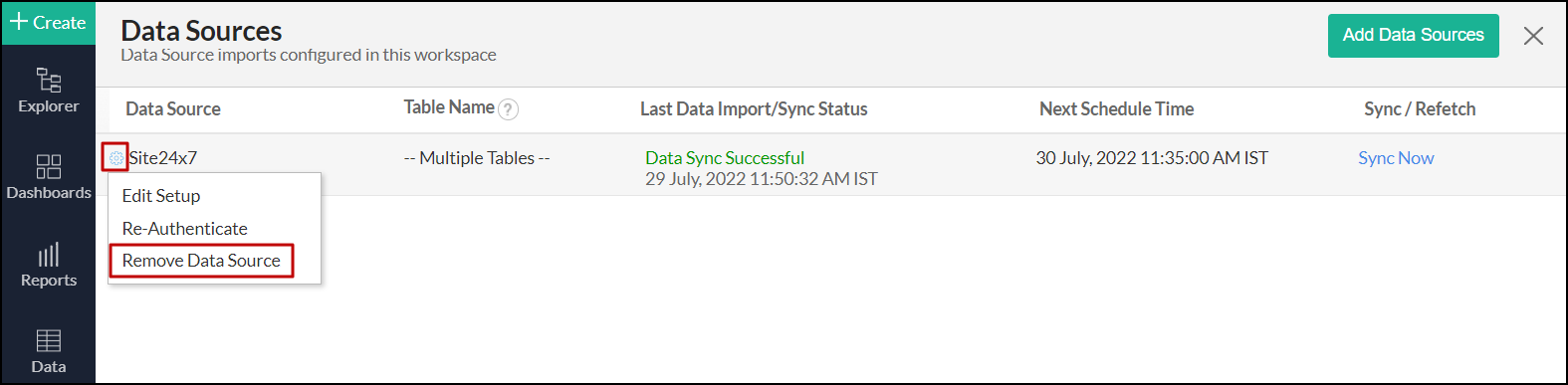Click the plus Create button
Image resolution: width=1568 pixels, height=385 pixels.
48,22
